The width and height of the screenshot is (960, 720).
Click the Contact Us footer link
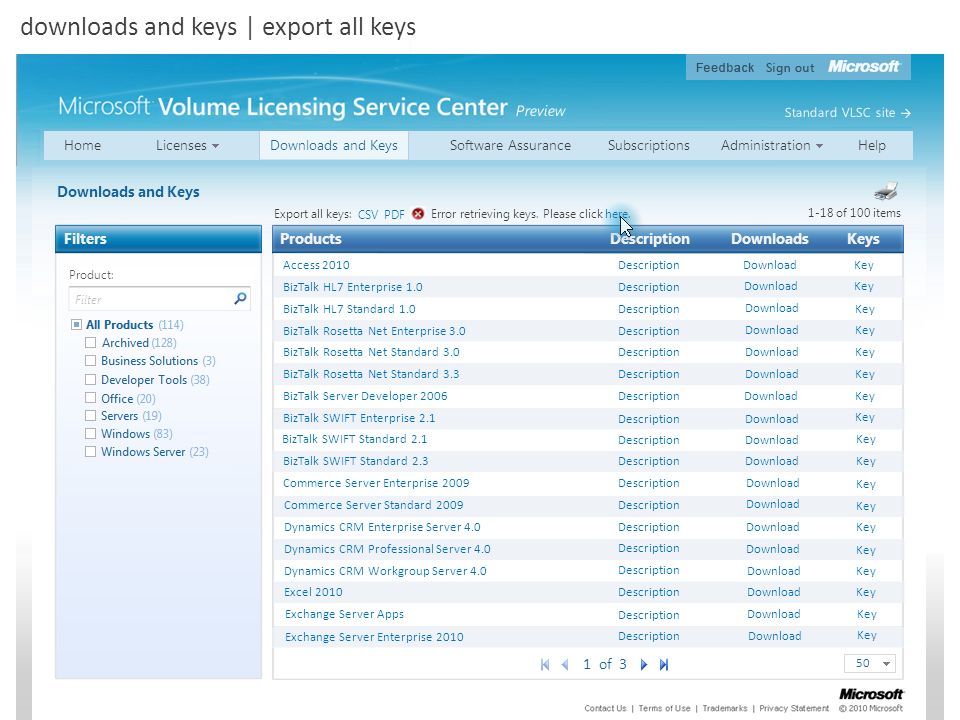pos(605,708)
